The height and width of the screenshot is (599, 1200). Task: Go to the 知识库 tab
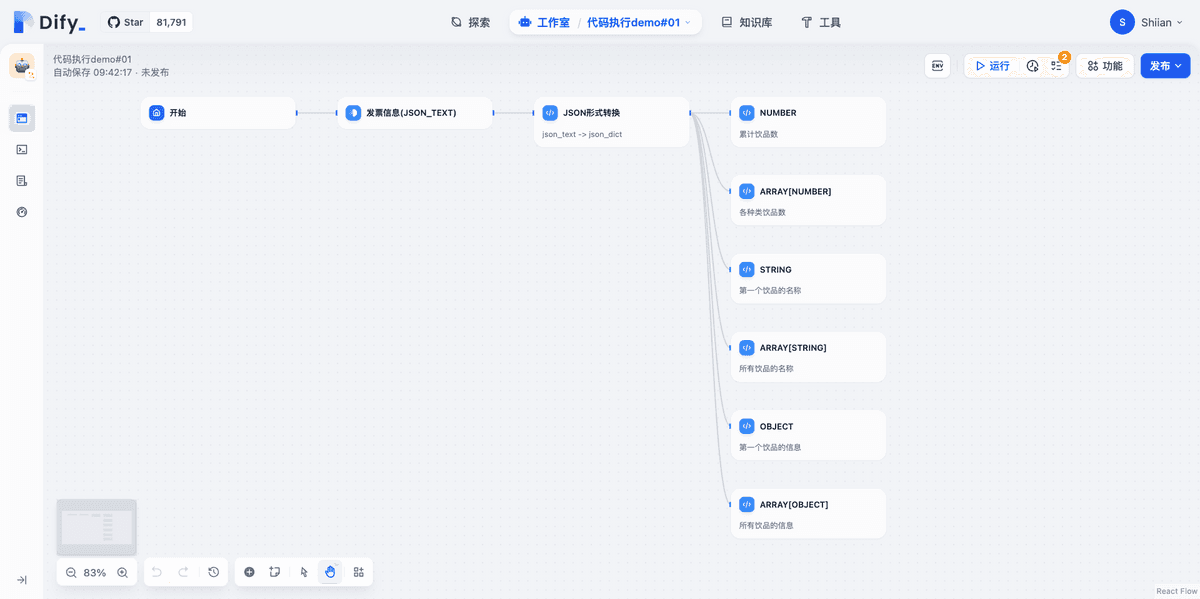coord(746,22)
